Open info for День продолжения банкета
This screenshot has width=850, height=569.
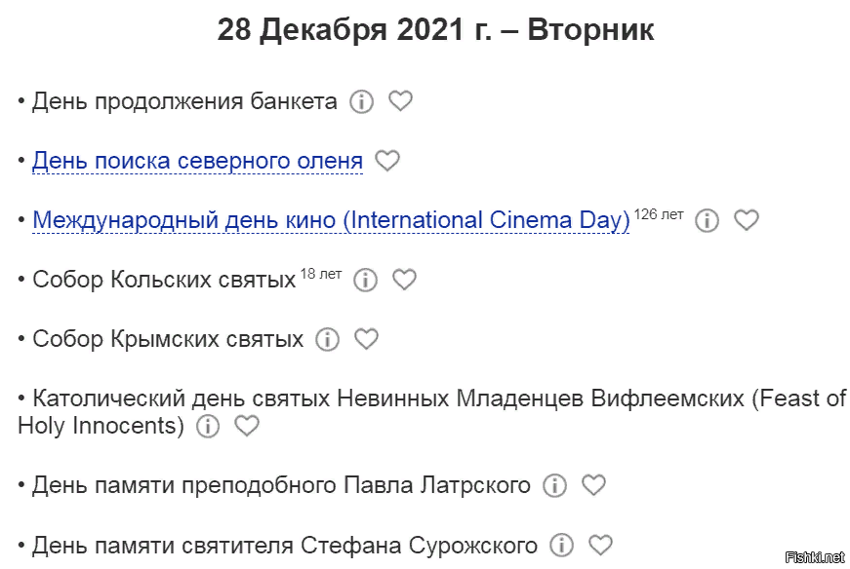tap(362, 102)
